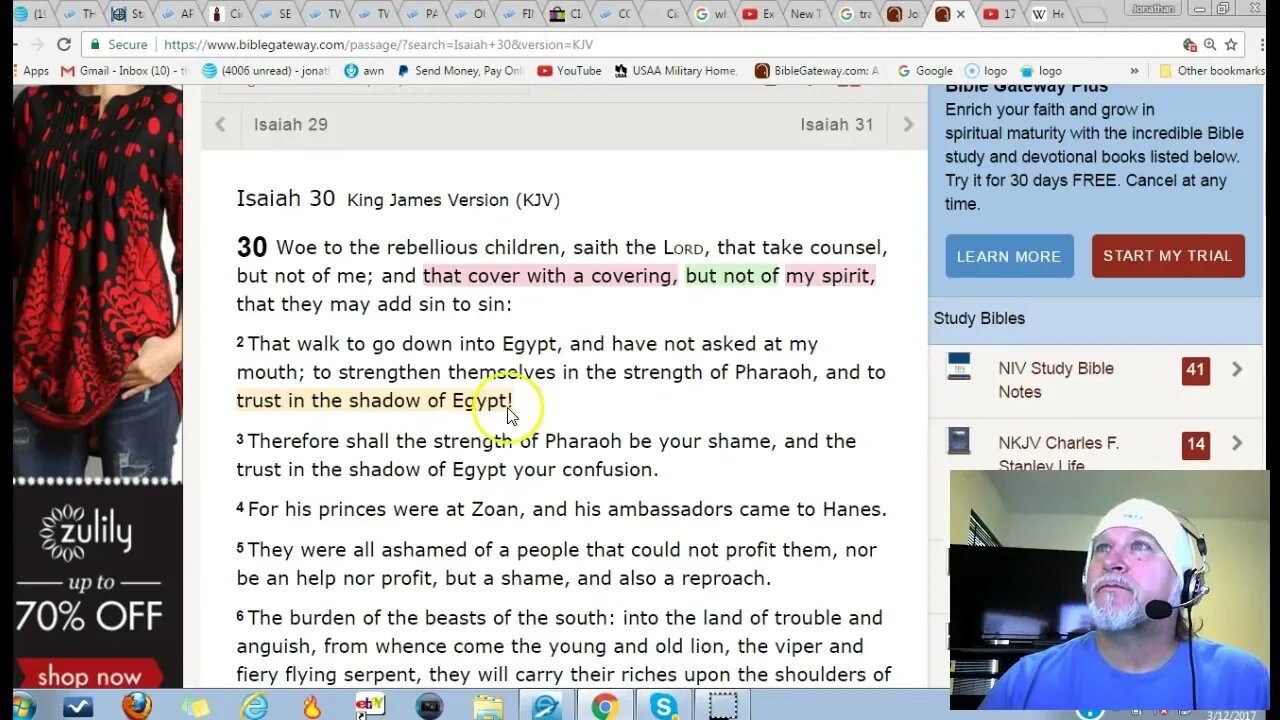This screenshot has width=1280, height=720.
Task: Open the eBay shortcut in the taskbar
Action: click(371, 706)
